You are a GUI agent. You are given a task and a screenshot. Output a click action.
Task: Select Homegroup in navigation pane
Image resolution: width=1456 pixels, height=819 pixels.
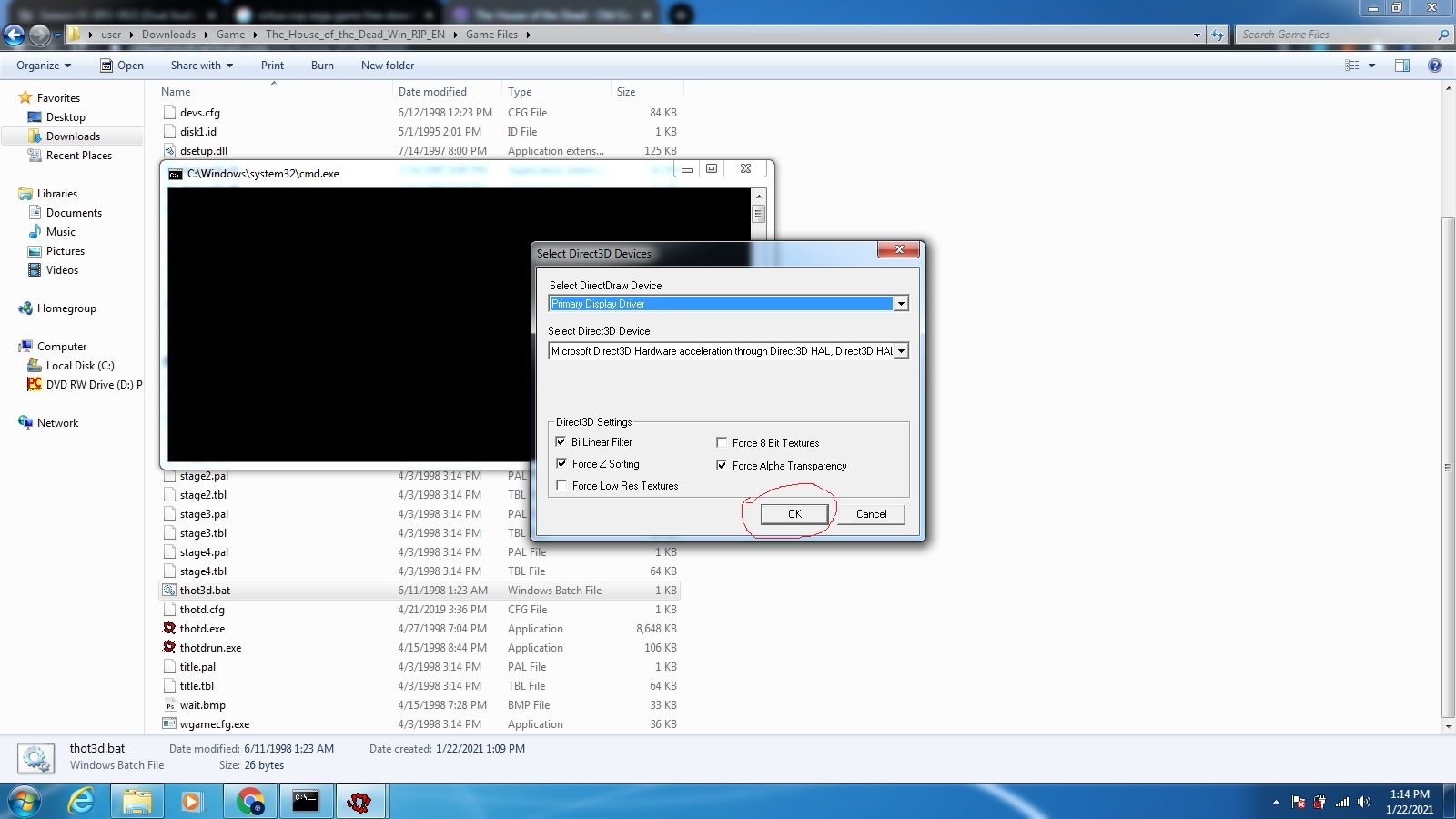(66, 308)
